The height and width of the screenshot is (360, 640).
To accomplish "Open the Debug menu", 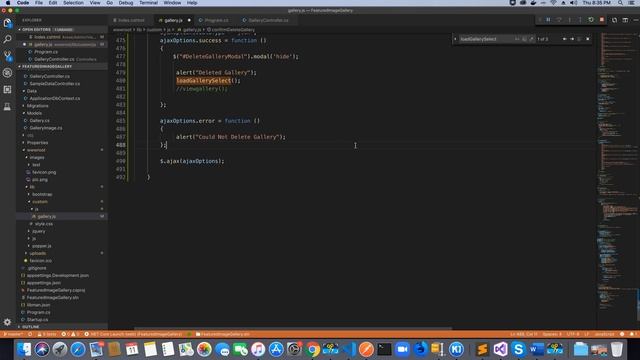I will pos(126,3).
